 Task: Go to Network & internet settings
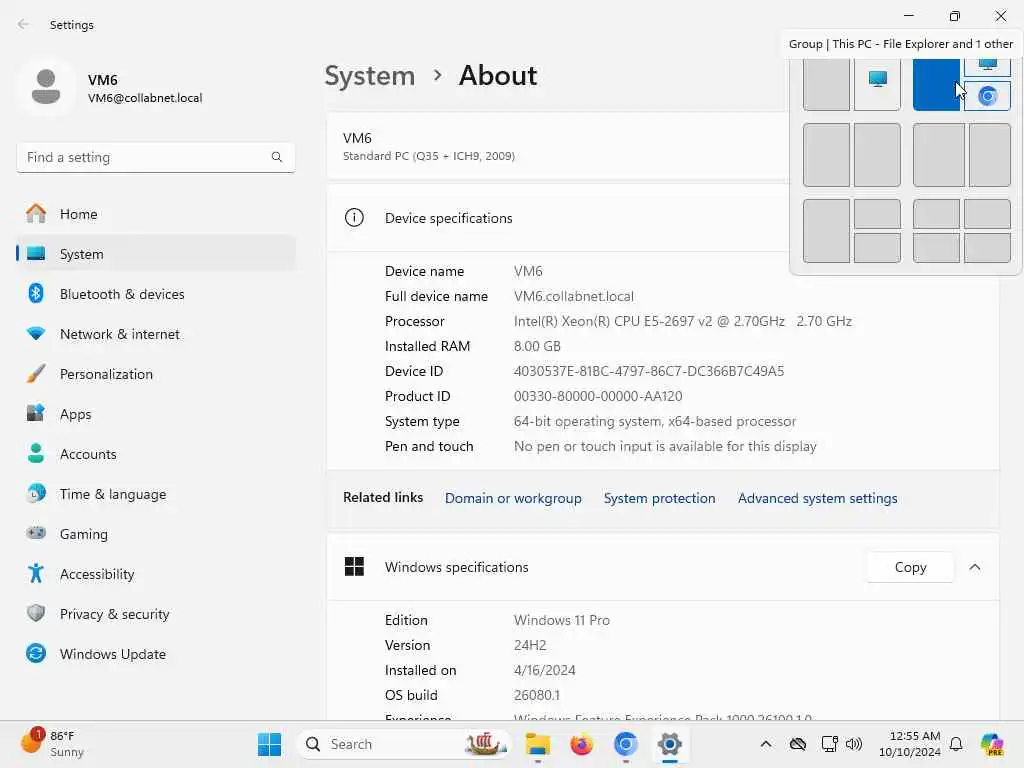pyautogui.click(x=155, y=334)
